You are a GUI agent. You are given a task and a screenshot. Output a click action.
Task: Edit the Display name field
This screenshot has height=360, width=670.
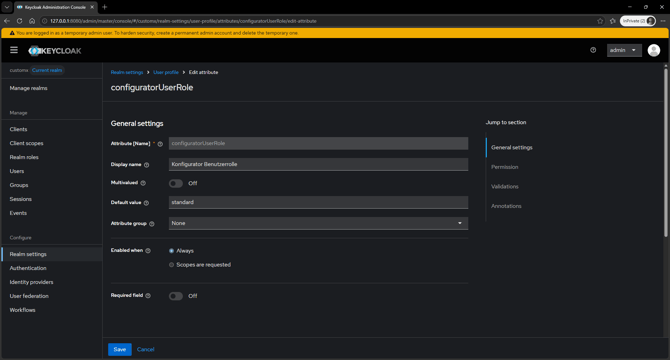318,164
